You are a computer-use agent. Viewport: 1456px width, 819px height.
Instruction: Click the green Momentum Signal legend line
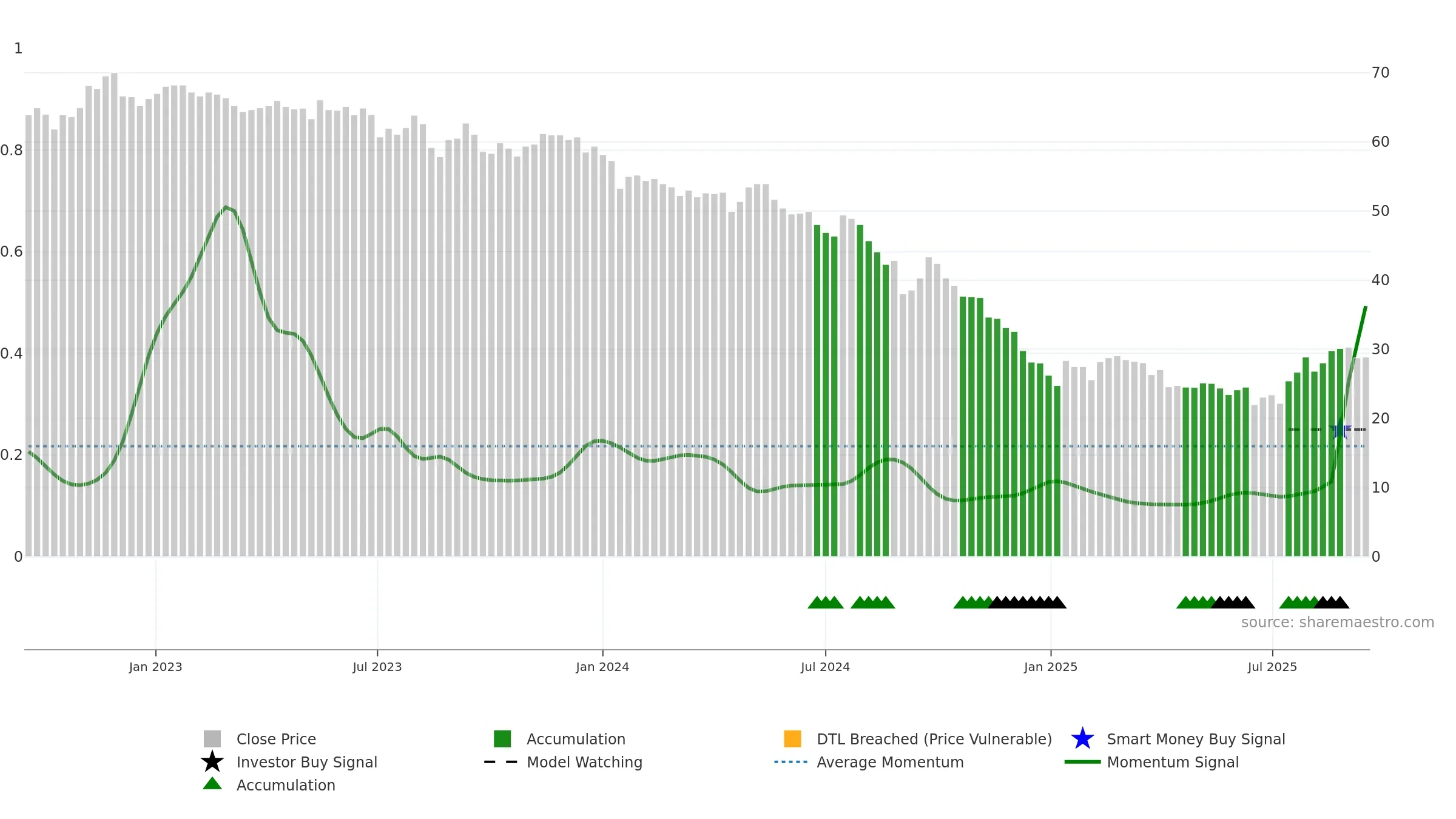[x=1082, y=762]
